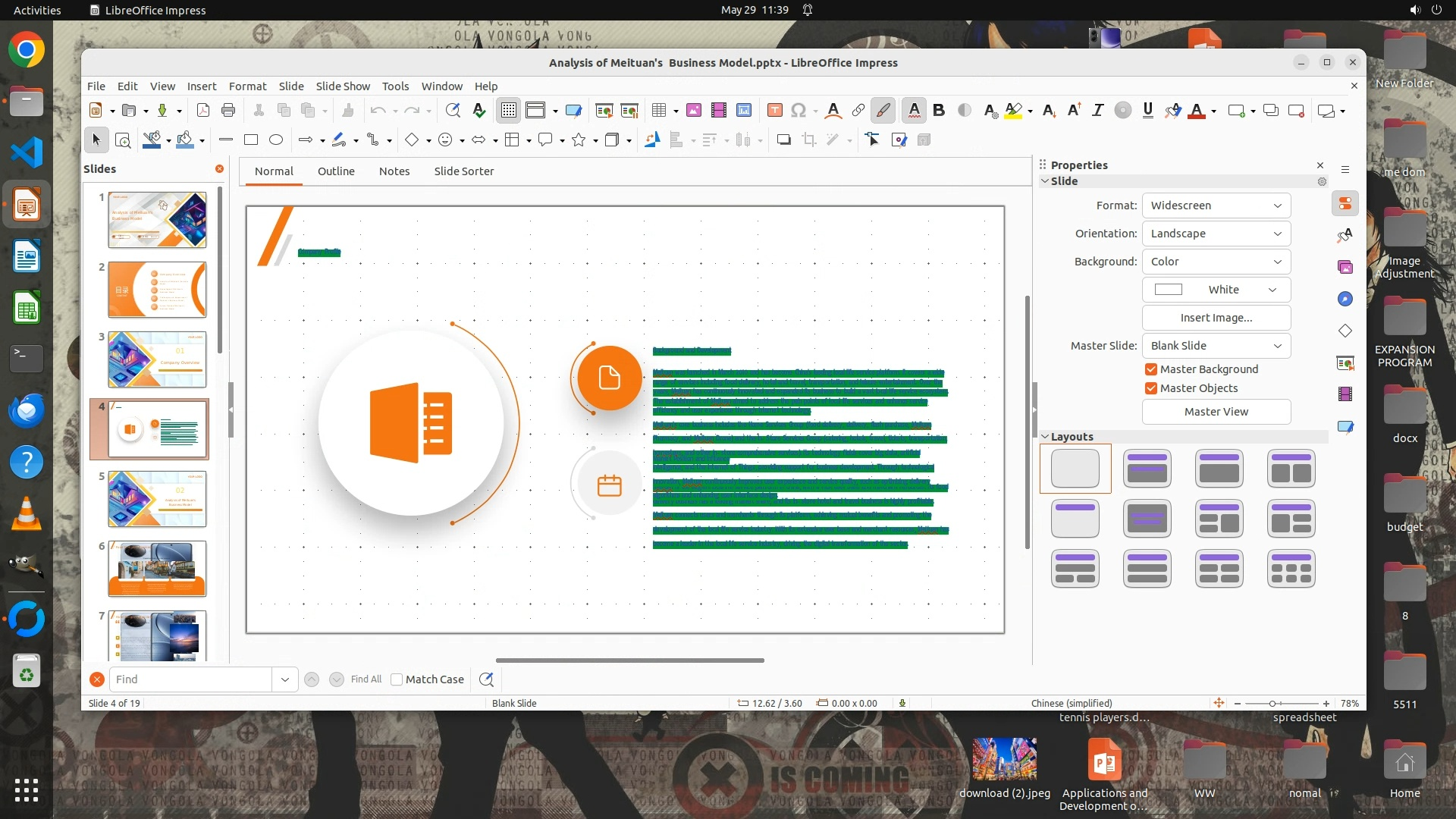Uncheck the Master Objects checkbox
Viewport: 1456px width, 819px height.
pyautogui.click(x=1151, y=388)
